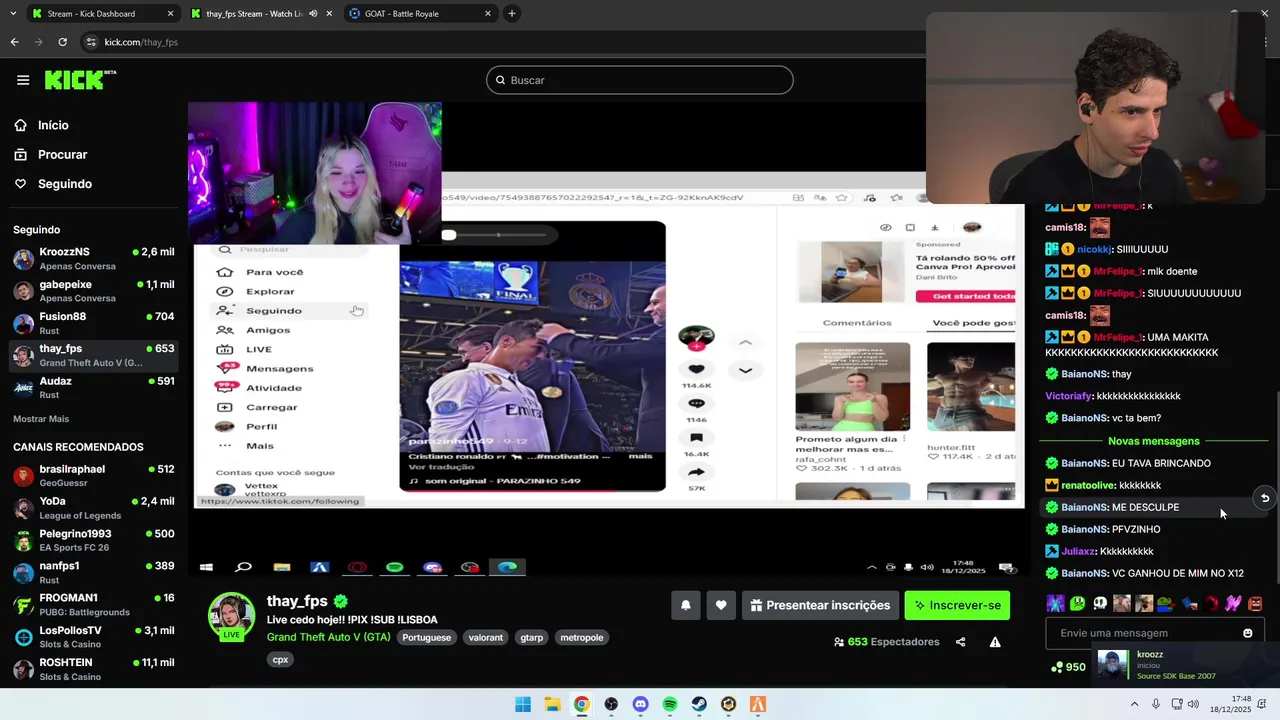Open File Explorer from taskbar
Viewport: 1280px width, 720px height.
tap(552, 704)
